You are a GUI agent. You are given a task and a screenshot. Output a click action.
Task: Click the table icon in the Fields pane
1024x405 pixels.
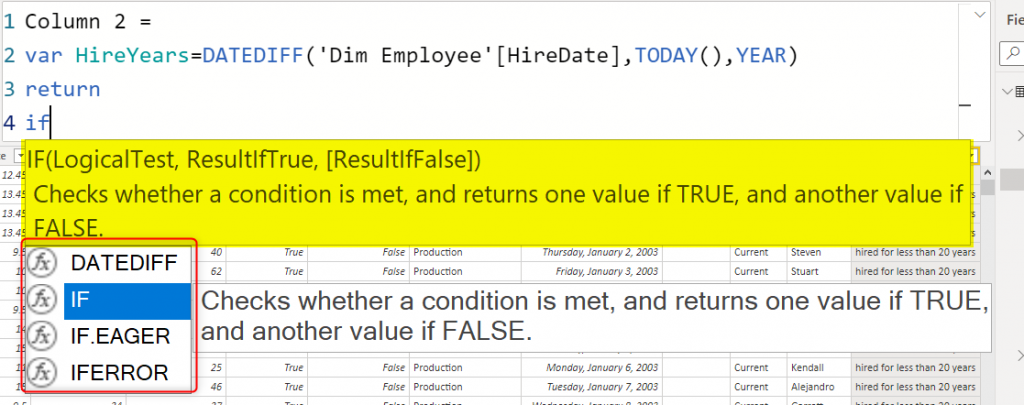[x=1019, y=92]
